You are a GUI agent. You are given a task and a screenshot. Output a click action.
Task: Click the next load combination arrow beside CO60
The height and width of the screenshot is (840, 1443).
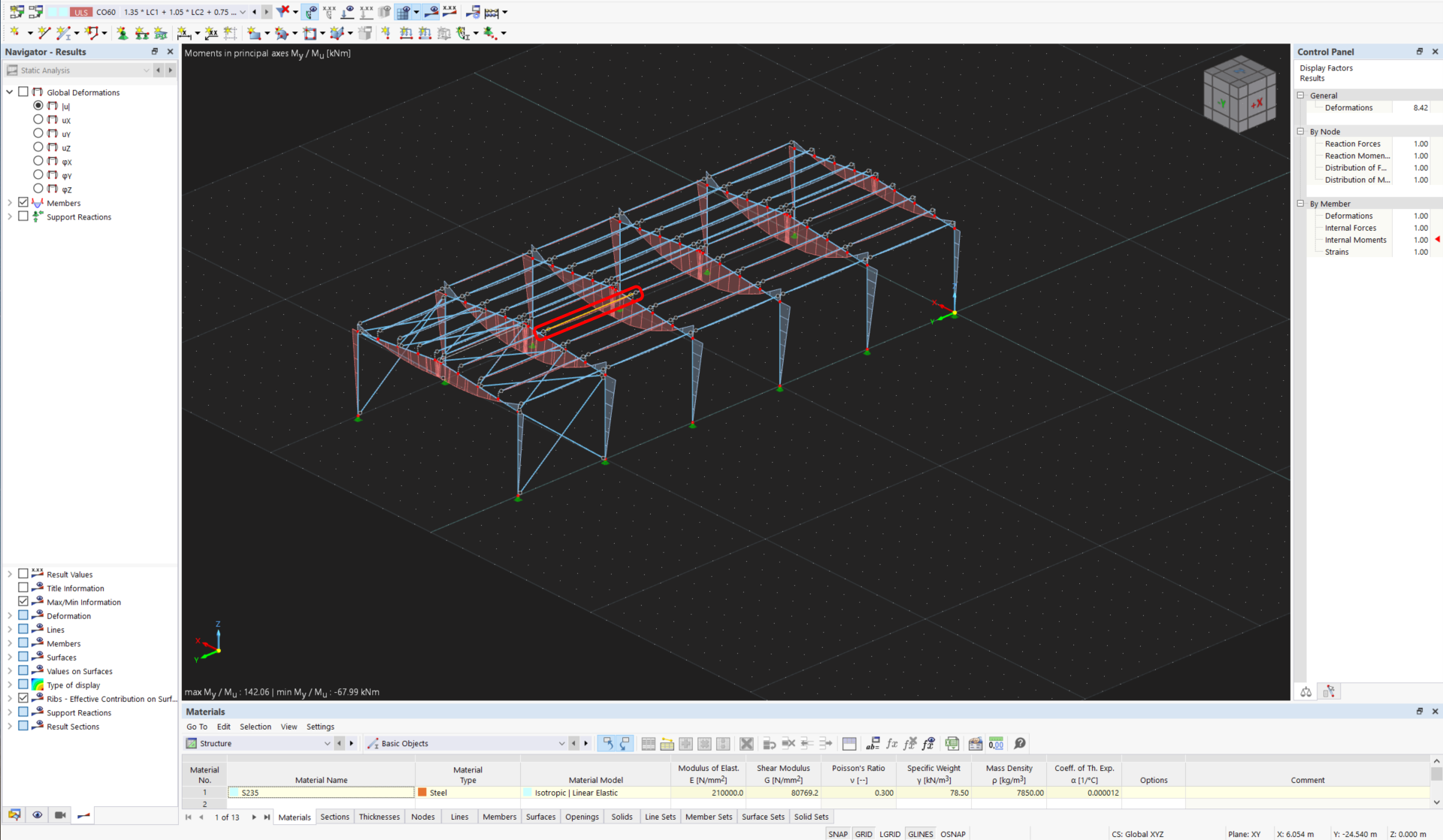[x=266, y=12]
